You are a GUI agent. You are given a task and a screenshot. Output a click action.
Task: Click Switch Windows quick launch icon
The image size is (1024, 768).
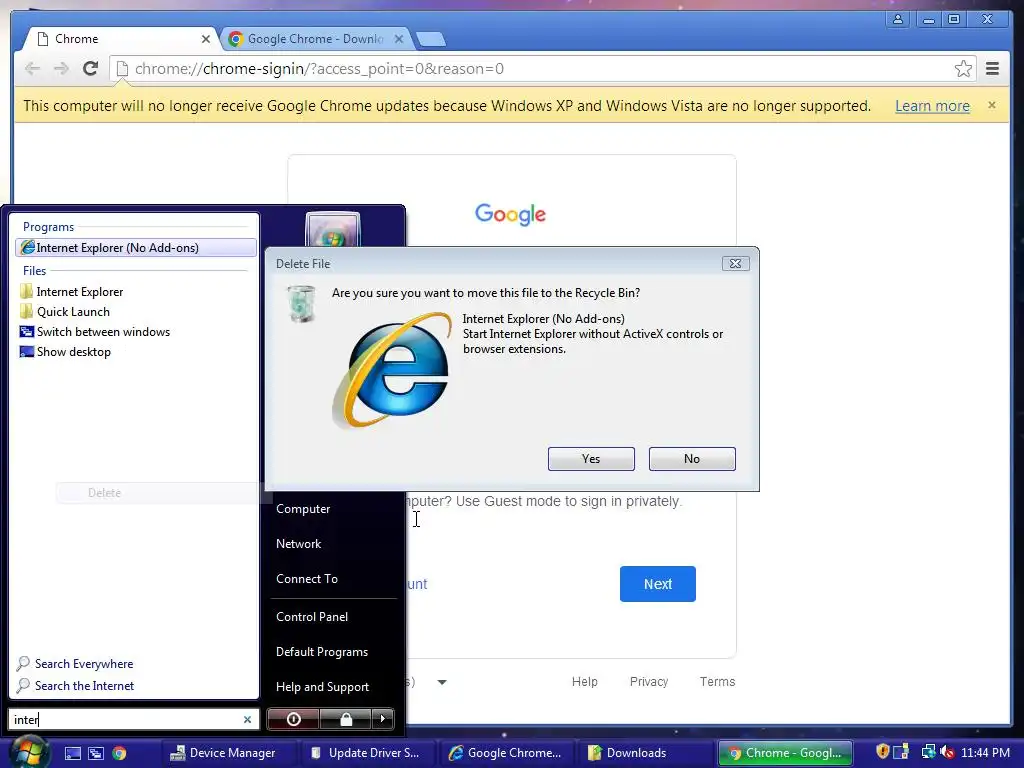click(96, 753)
